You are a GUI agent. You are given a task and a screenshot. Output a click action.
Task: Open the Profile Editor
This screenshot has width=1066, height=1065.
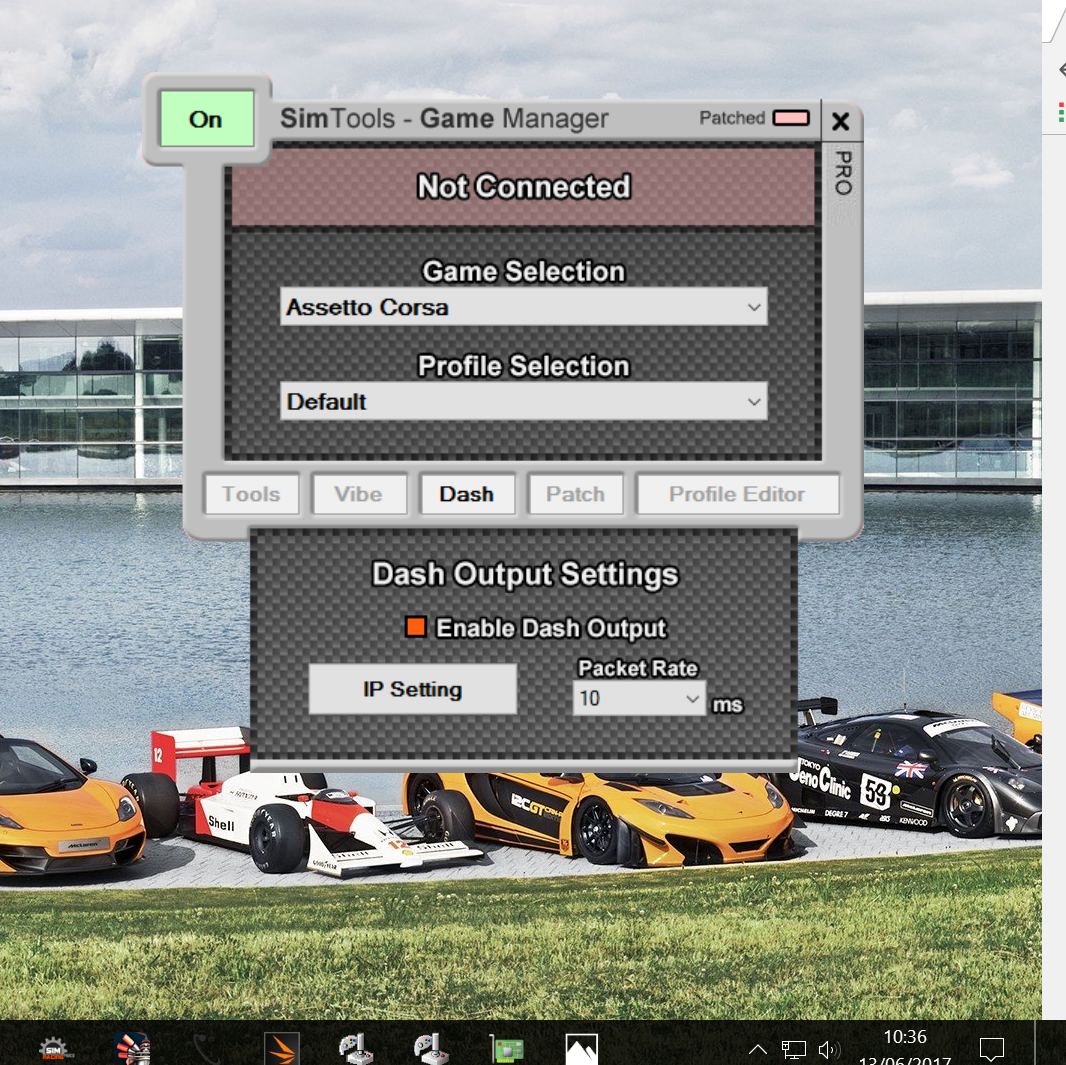737,493
